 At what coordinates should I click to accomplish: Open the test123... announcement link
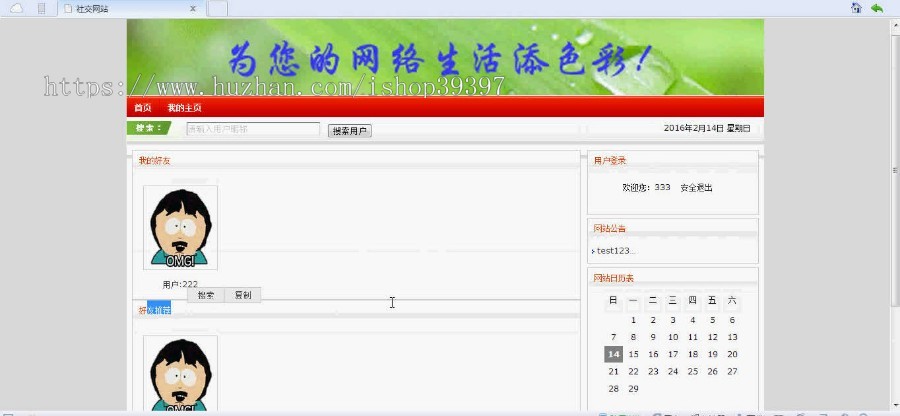coord(616,251)
